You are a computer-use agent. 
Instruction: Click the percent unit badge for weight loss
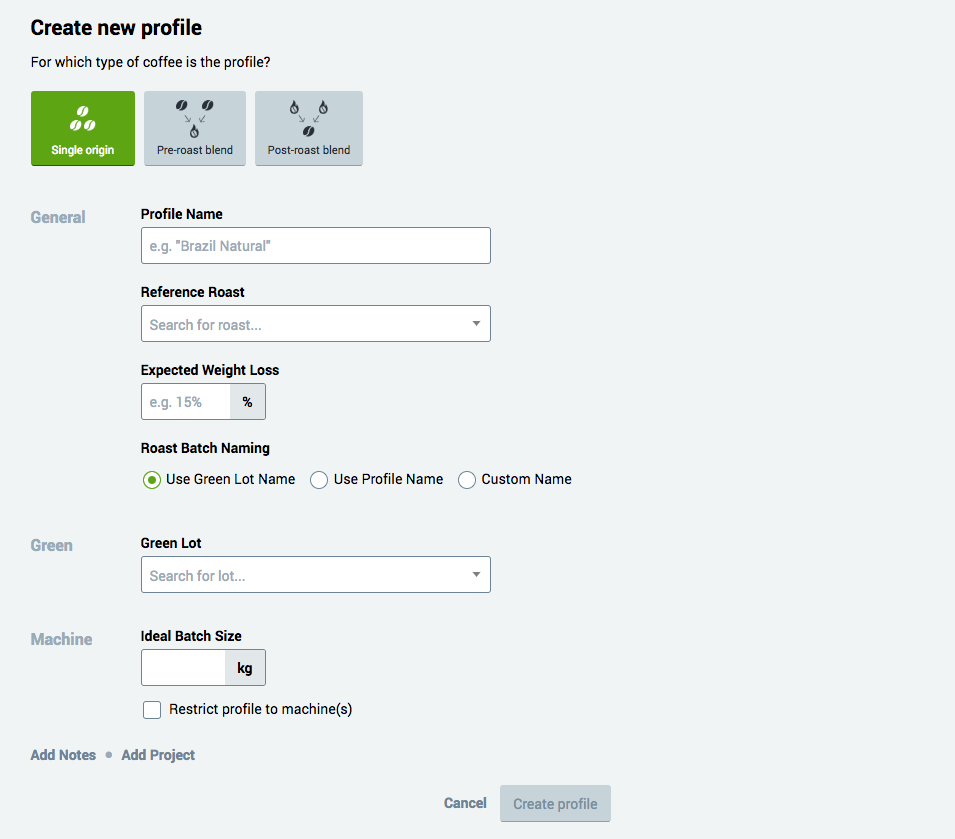tap(247, 402)
